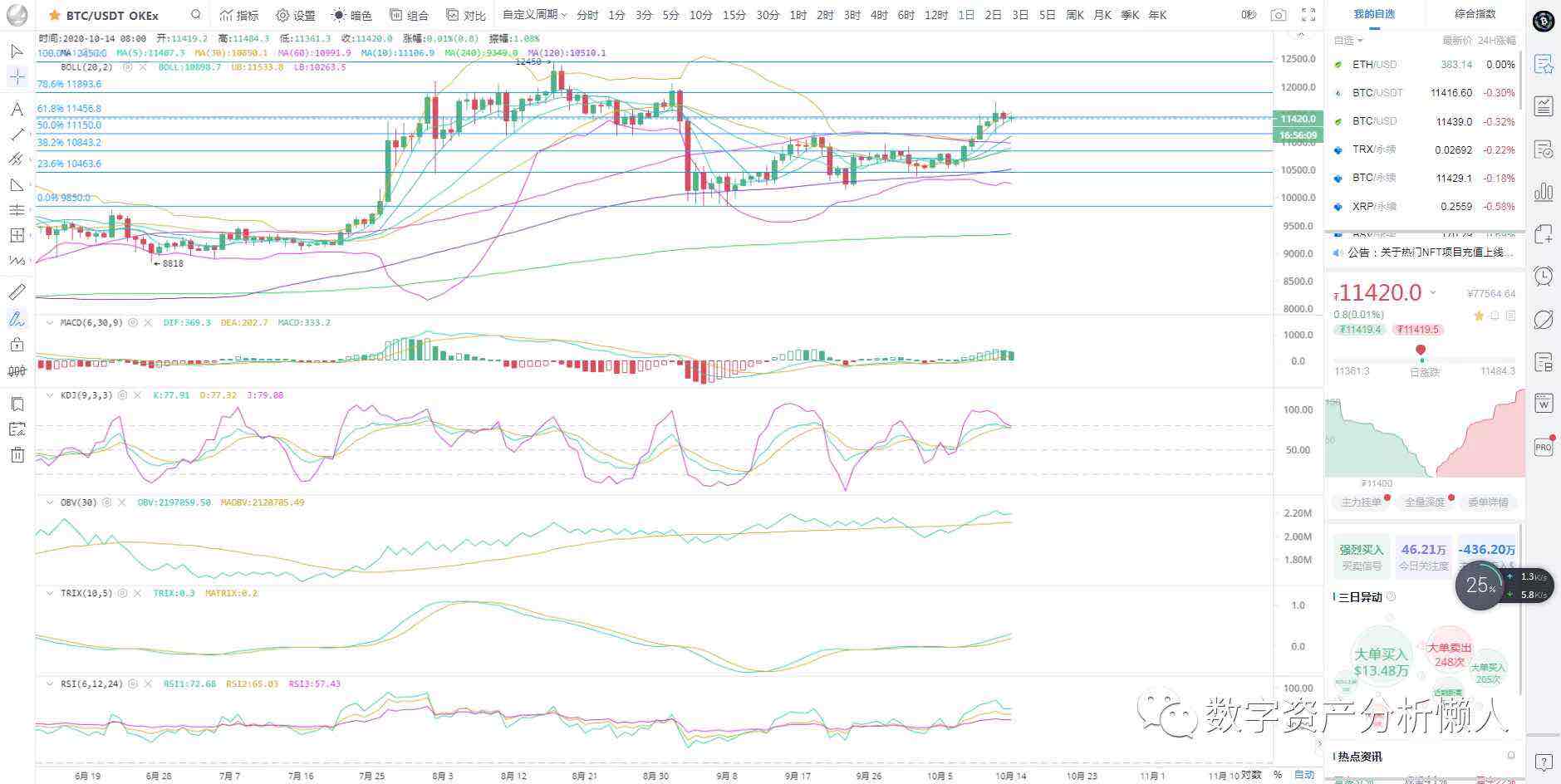This screenshot has width=1561, height=784.
Task: Toggle the 对数 log scale option
Action: click(1252, 775)
